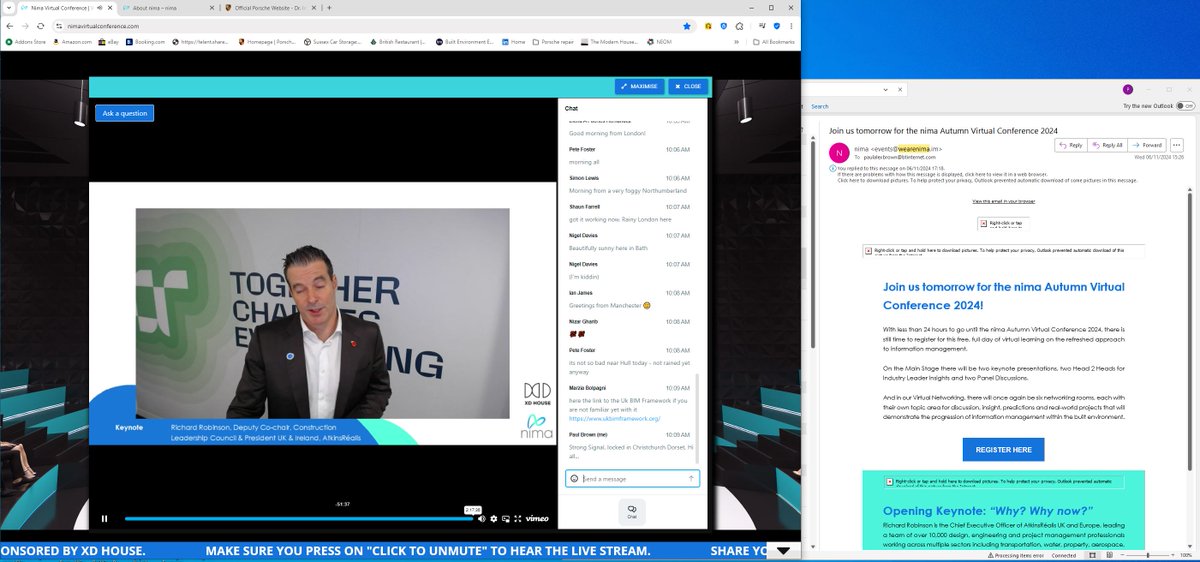Open more actions ellipsis in Outlook email
Image resolution: width=1200 pixels, height=562 pixels.
click(1176, 145)
